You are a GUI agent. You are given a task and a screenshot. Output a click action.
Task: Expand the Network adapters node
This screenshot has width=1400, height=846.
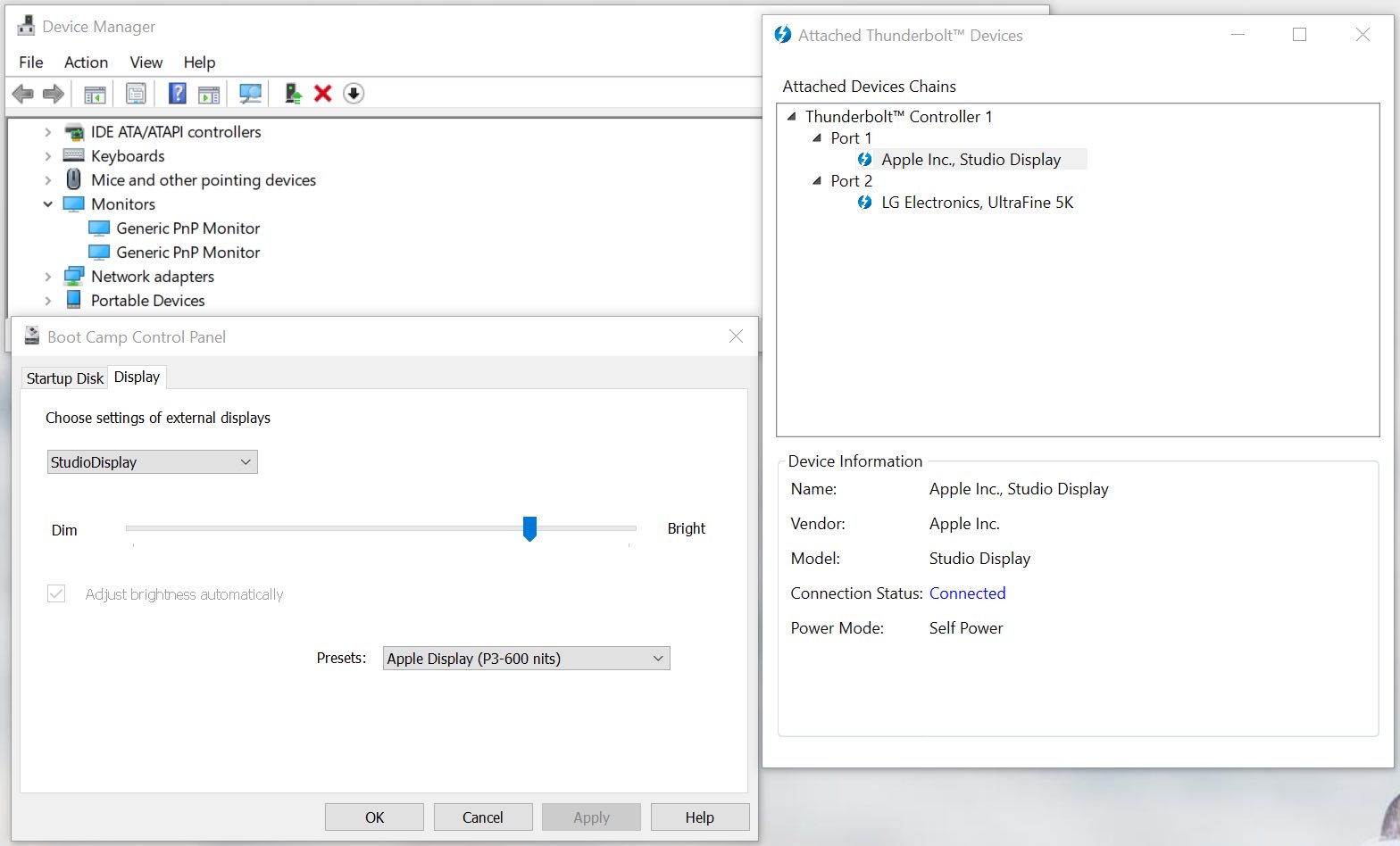(48, 277)
